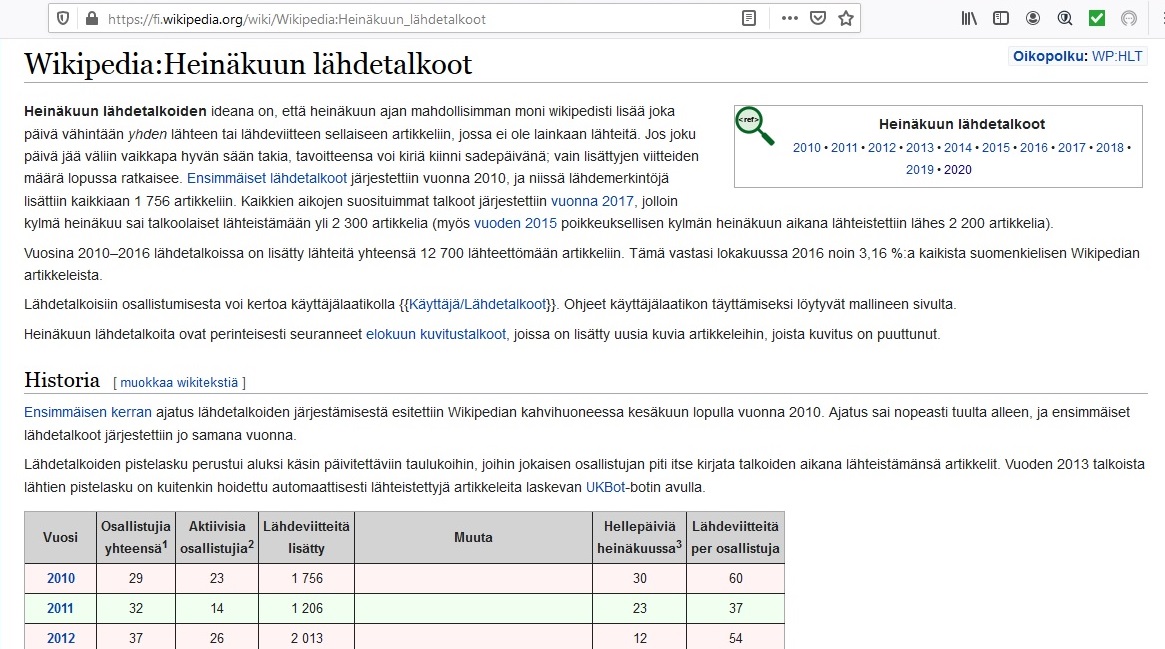Click the page title 'Wikipedia:Heinäkuun lähdetalkoot'
Image resolution: width=1165 pixels, height=649 pixels.
point(247,65)
